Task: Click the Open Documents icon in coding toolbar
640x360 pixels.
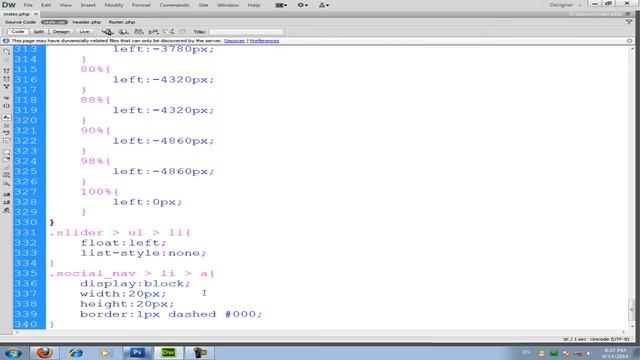Action: [6, 52]
